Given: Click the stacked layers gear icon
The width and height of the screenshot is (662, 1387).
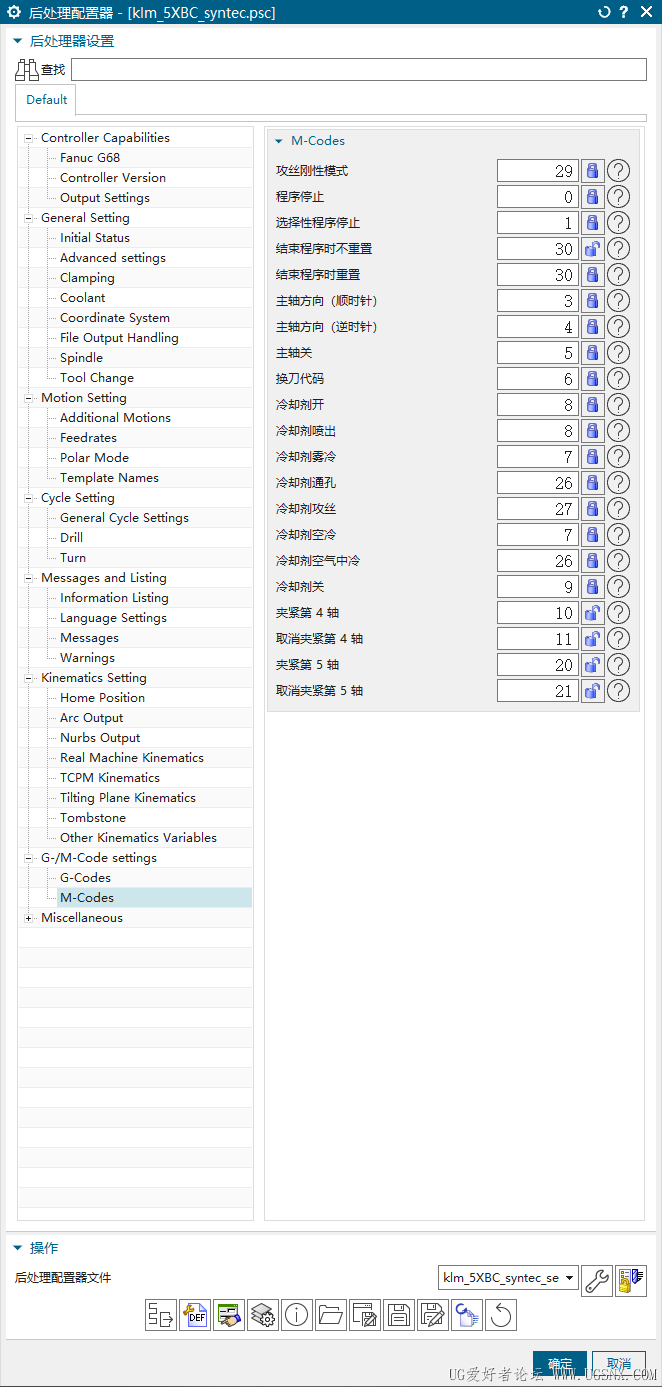Looking at the screenshot, I should tap(263, 1315).
